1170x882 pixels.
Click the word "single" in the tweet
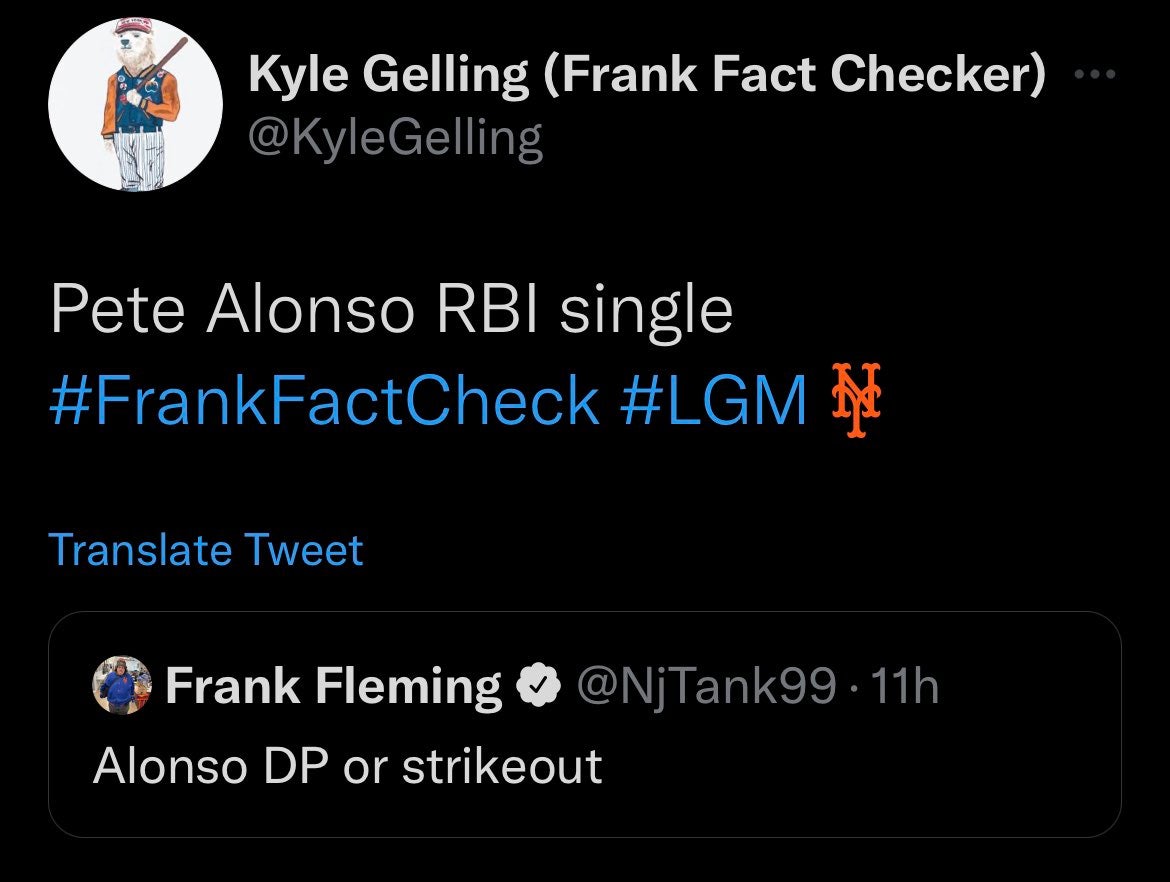coord(646,310)
